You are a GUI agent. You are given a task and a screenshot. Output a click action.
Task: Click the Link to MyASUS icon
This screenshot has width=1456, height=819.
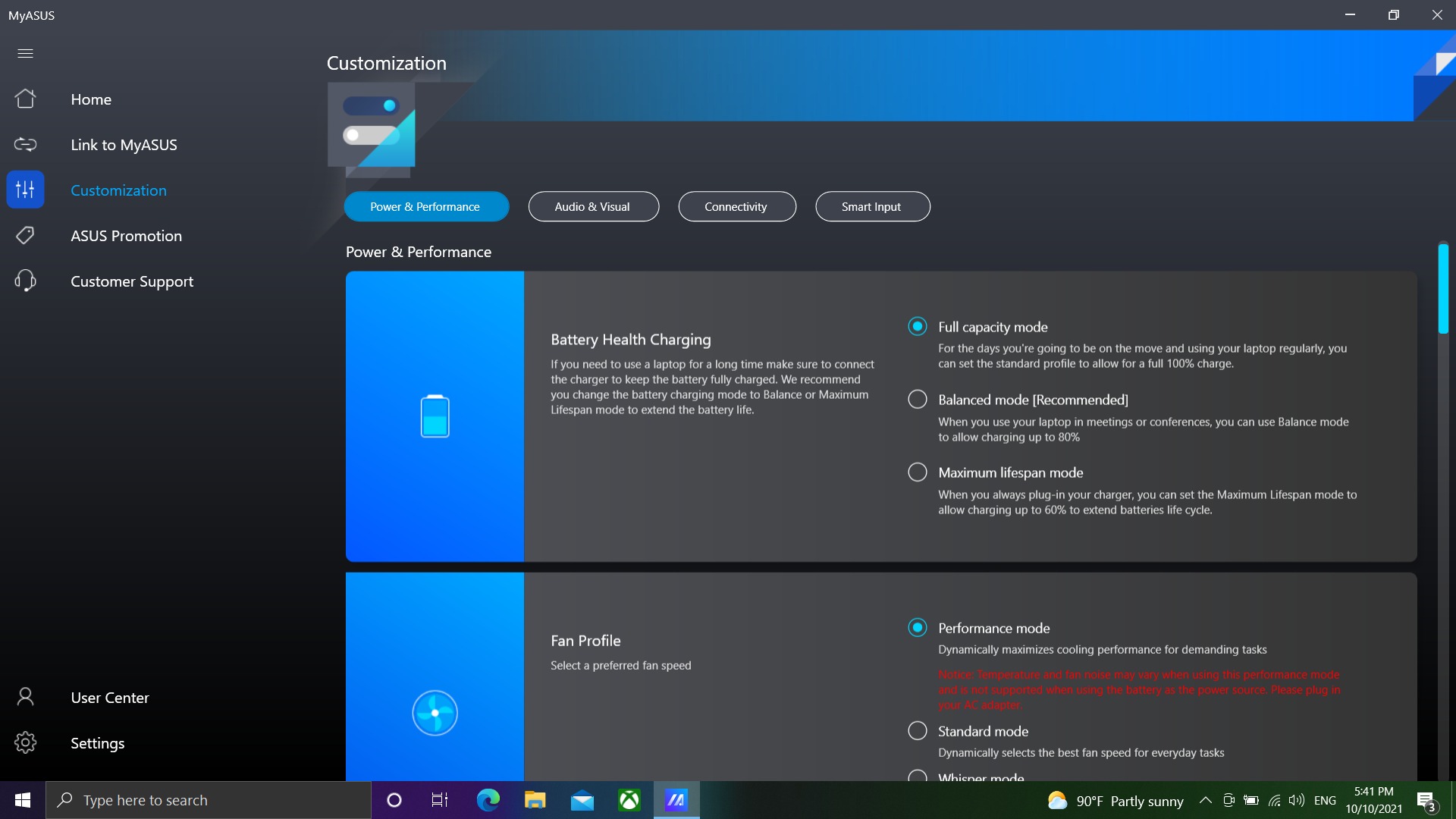(25, 144)
